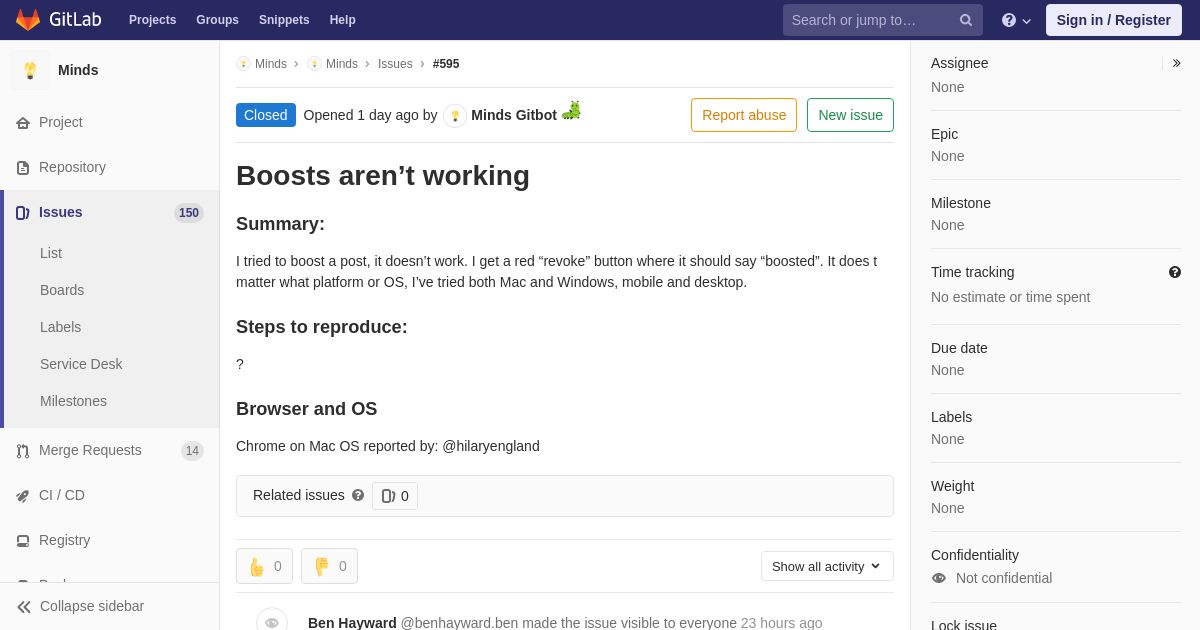Click the Issues icon in sidebar
1200x630 pixels.
(x=23, y=213)
